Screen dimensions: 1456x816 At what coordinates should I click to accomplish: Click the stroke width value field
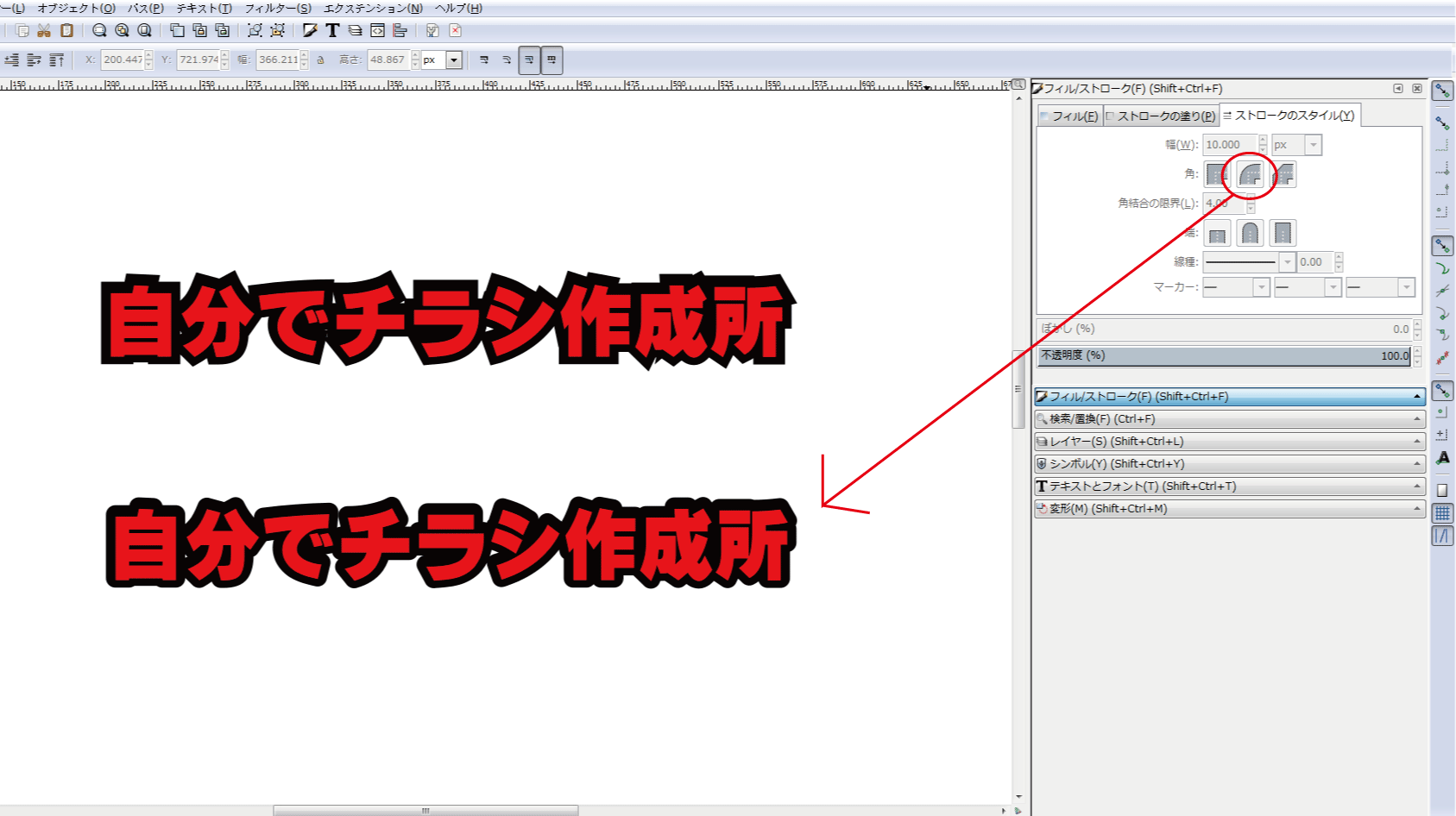[1231, 145]
